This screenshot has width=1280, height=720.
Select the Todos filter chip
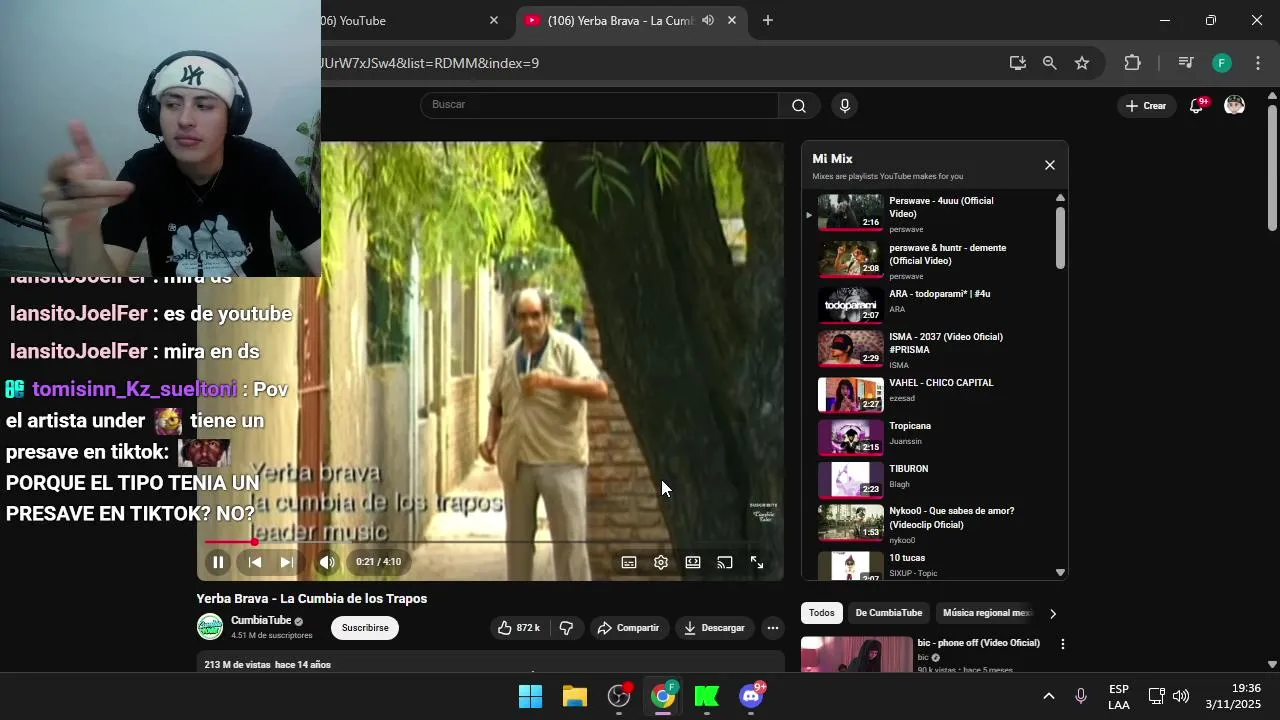coord(822,613)
